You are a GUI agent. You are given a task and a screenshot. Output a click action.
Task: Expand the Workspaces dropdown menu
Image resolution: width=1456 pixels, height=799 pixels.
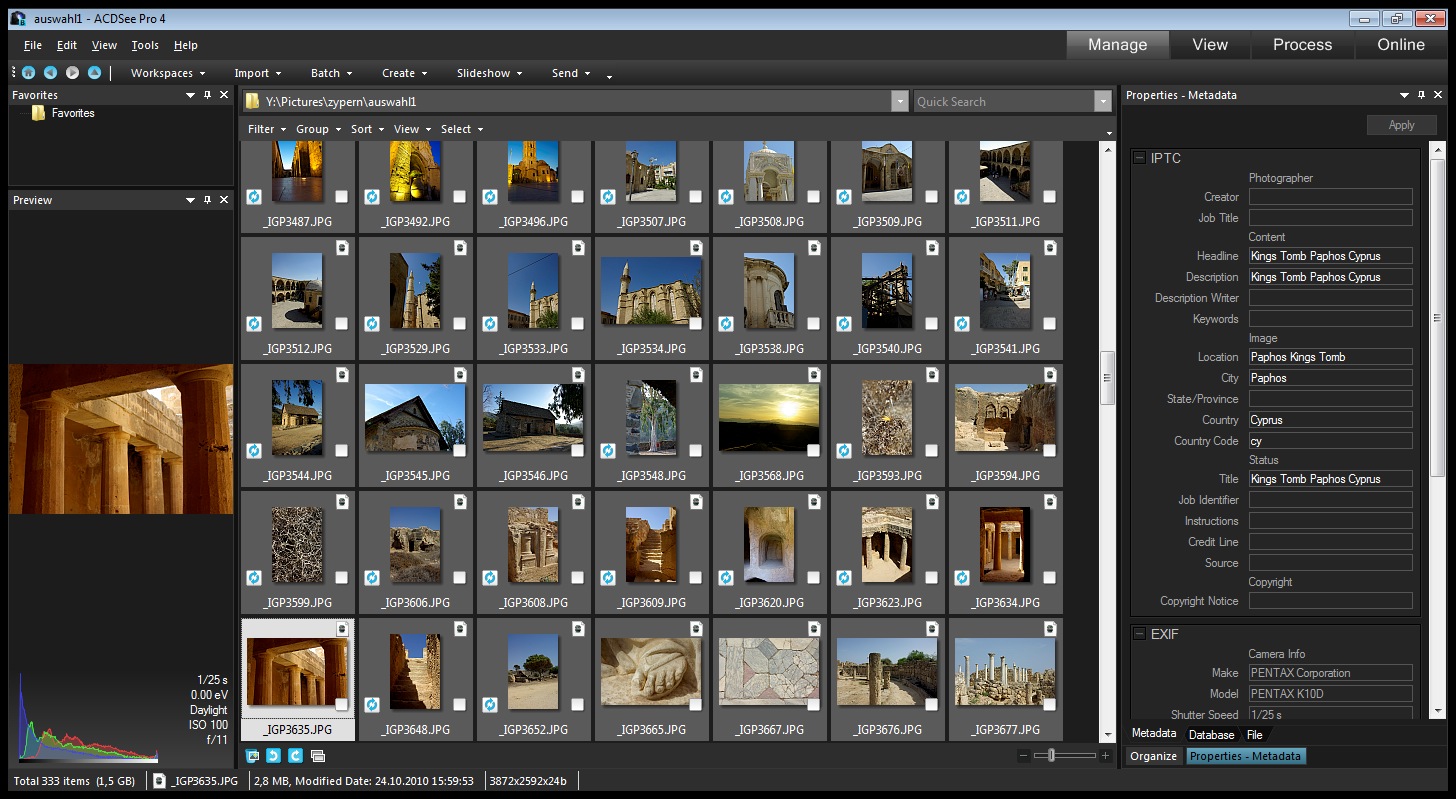tap(167, 73)
